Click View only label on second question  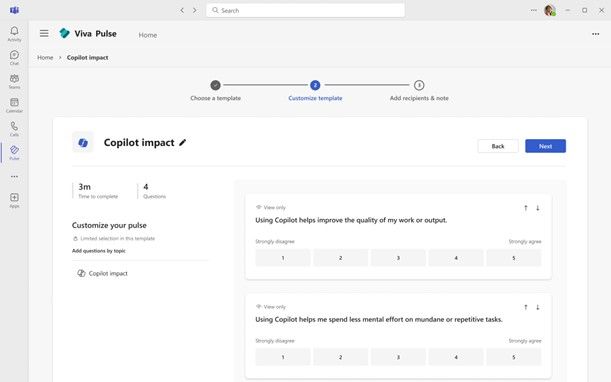271,307
